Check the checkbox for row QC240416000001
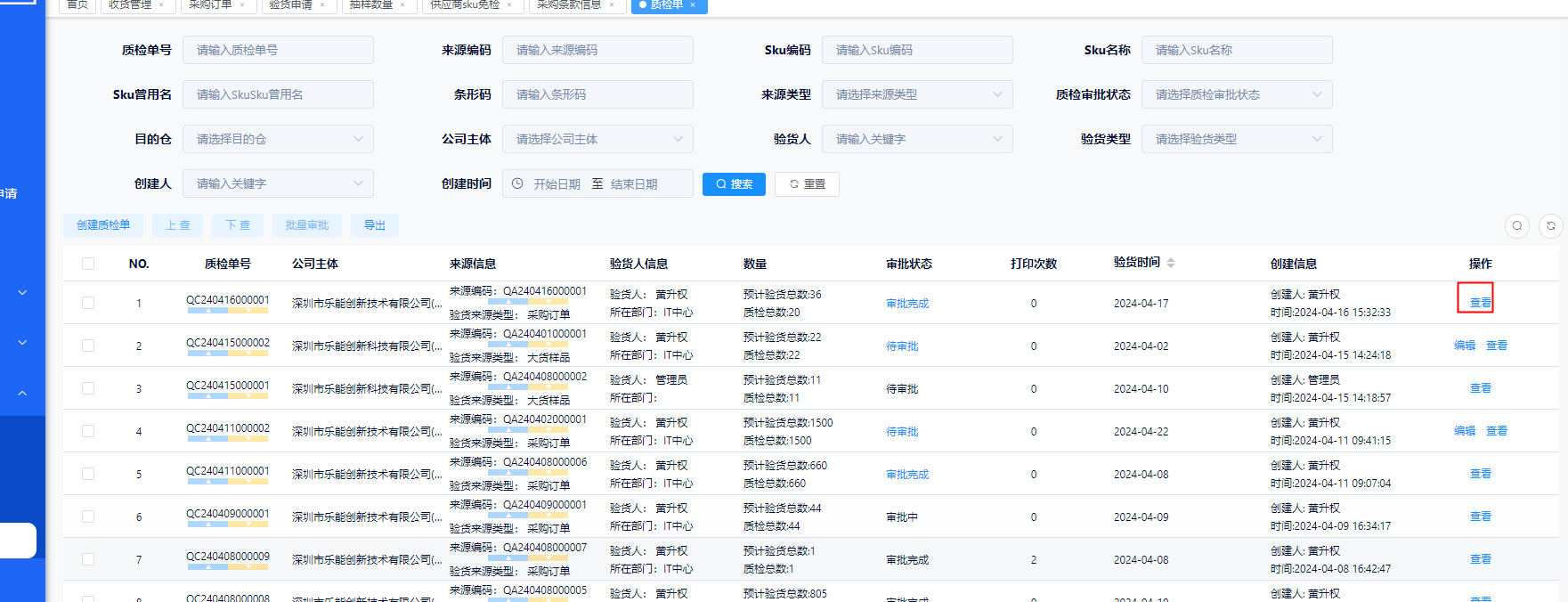This screenshot has height=602, width=1568. pyautogui.click(x=88, y=303)
